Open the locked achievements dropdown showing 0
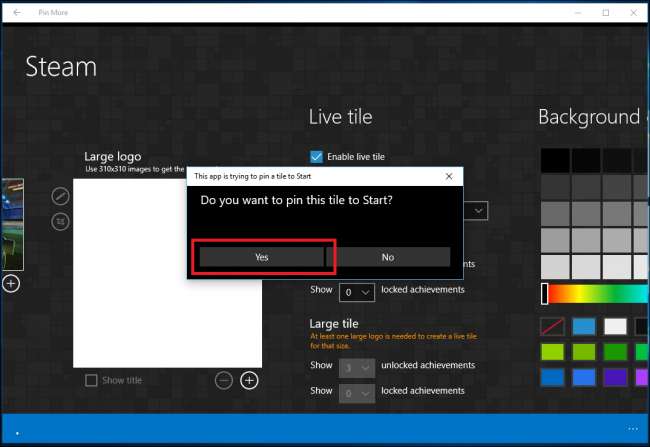This screenshot has height=447, width=650. pyautogui.click(x=357, y=292)
